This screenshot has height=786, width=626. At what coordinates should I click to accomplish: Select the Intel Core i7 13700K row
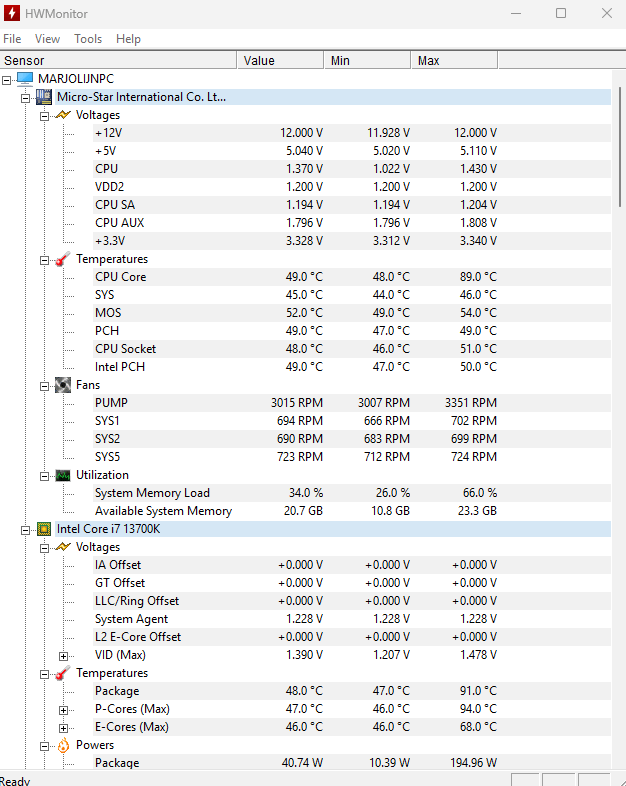(x=333, y=529)
